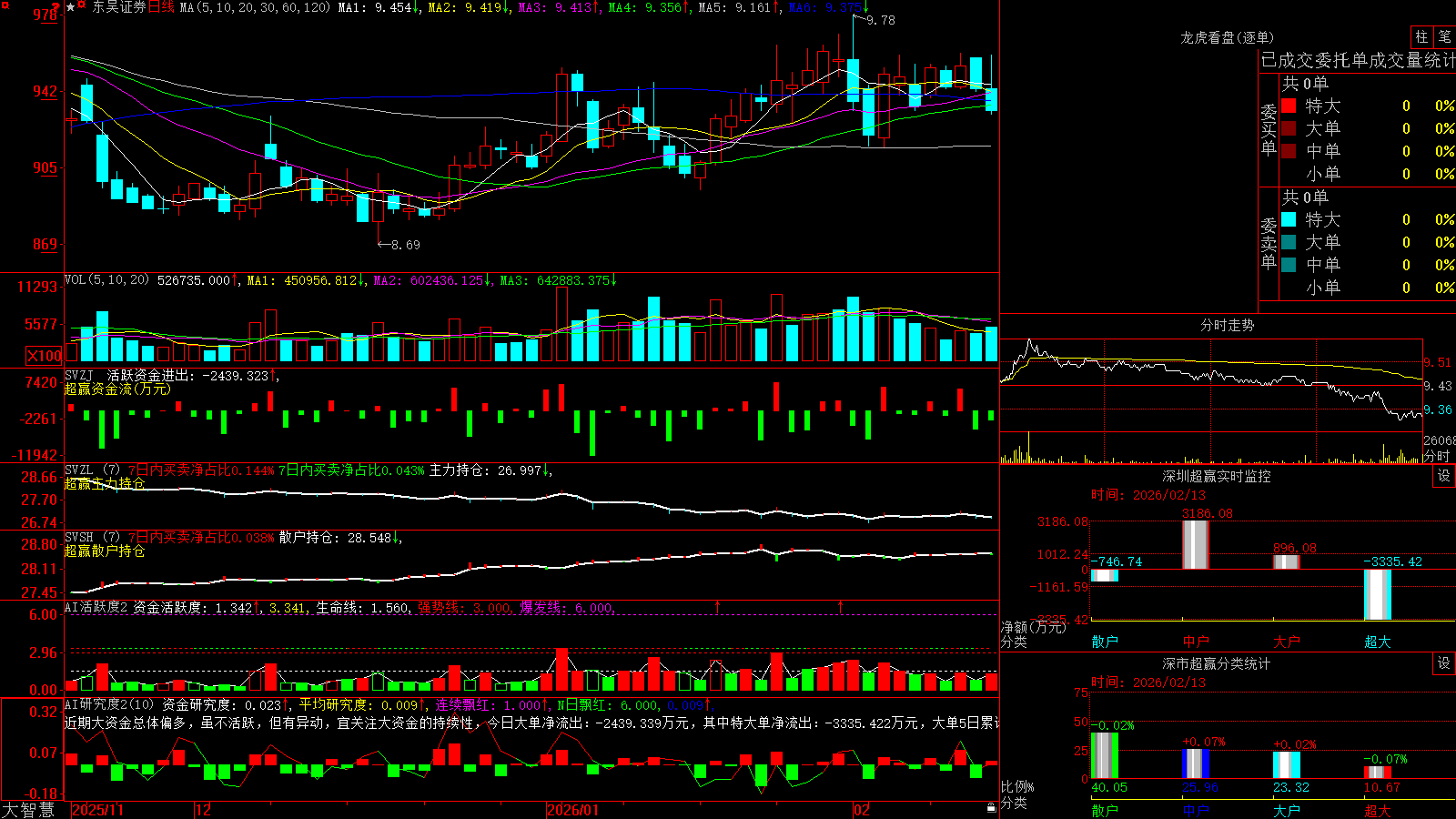The height and width of the screenshot is (819, 1456).
Task: Click the SVSH (7) indicator label
Action: tap(92, 538)
